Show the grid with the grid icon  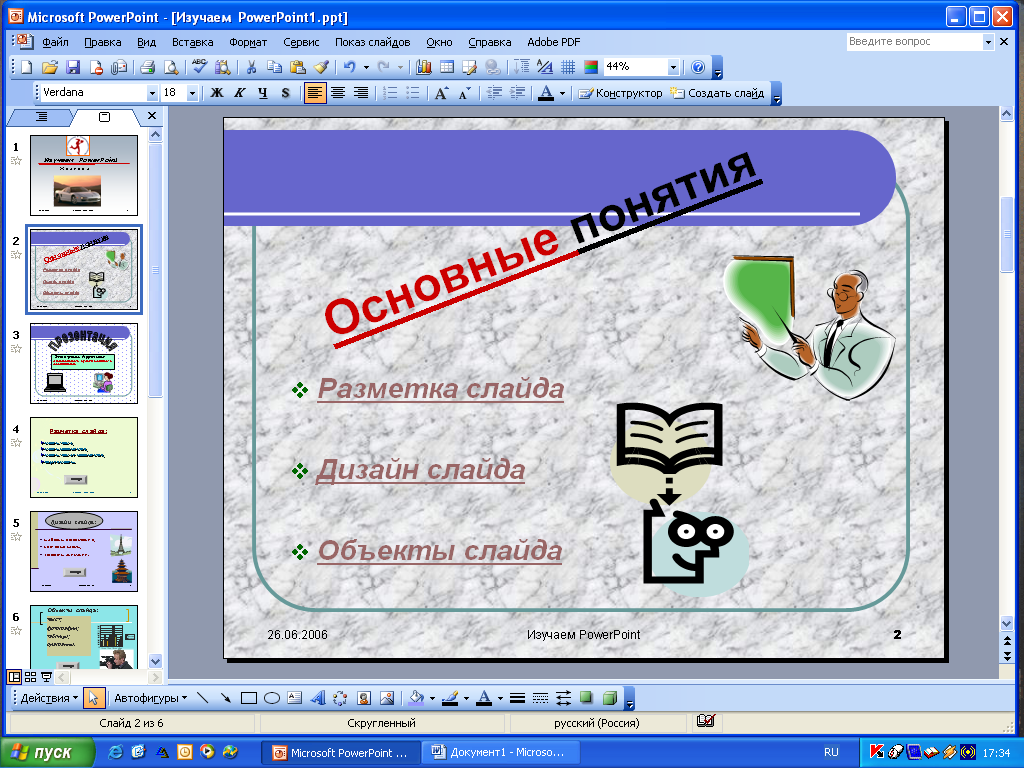[568, 67]
